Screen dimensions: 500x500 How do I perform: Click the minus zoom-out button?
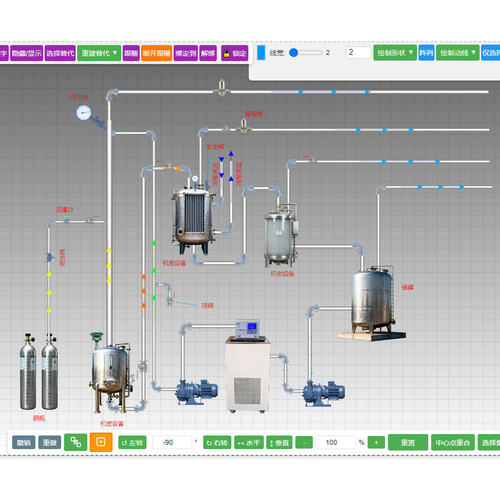pyautogui.click(x=304, y=443)
